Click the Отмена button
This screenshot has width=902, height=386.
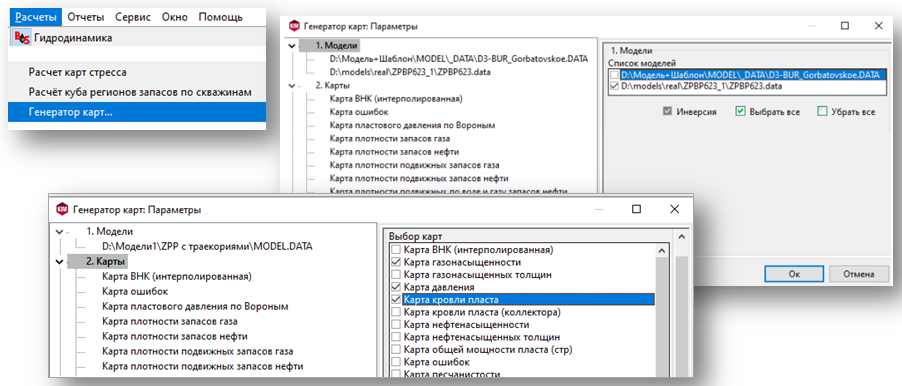pos(858,274)
